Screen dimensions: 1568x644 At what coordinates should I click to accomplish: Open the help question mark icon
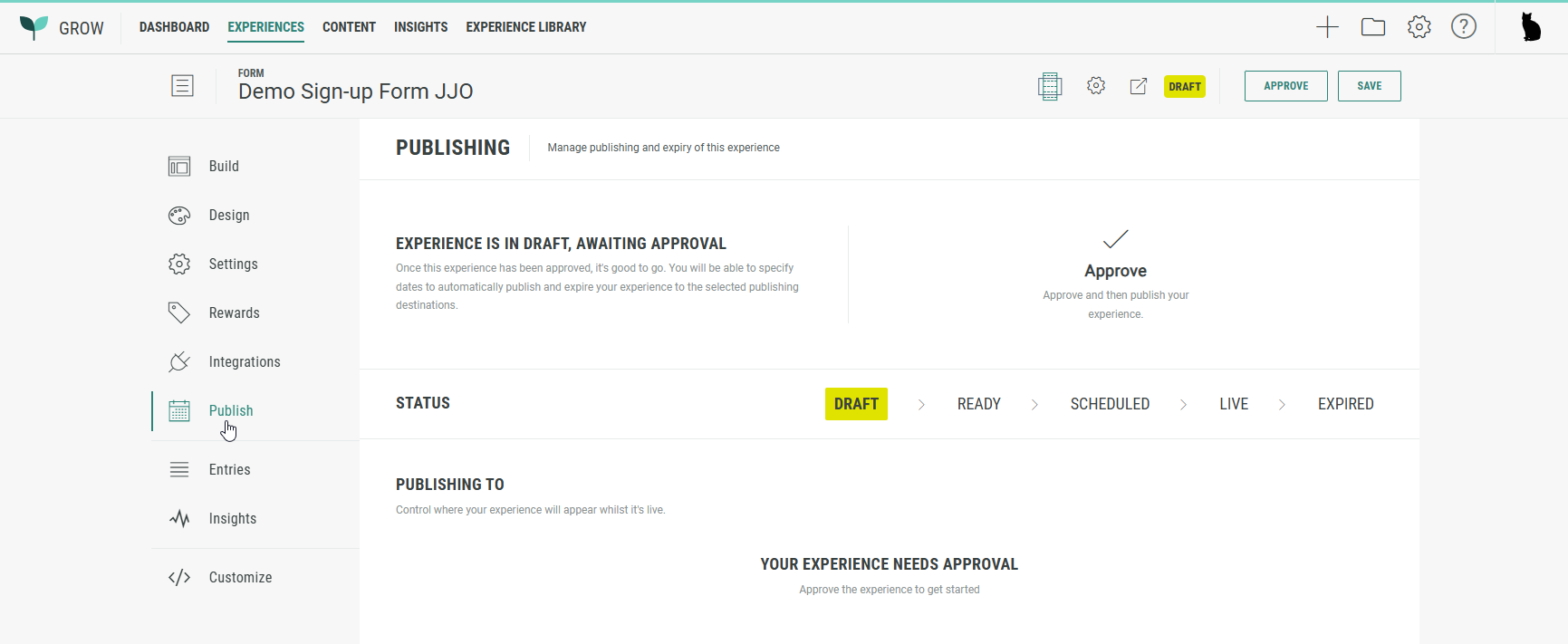[x=1463, y=27]
